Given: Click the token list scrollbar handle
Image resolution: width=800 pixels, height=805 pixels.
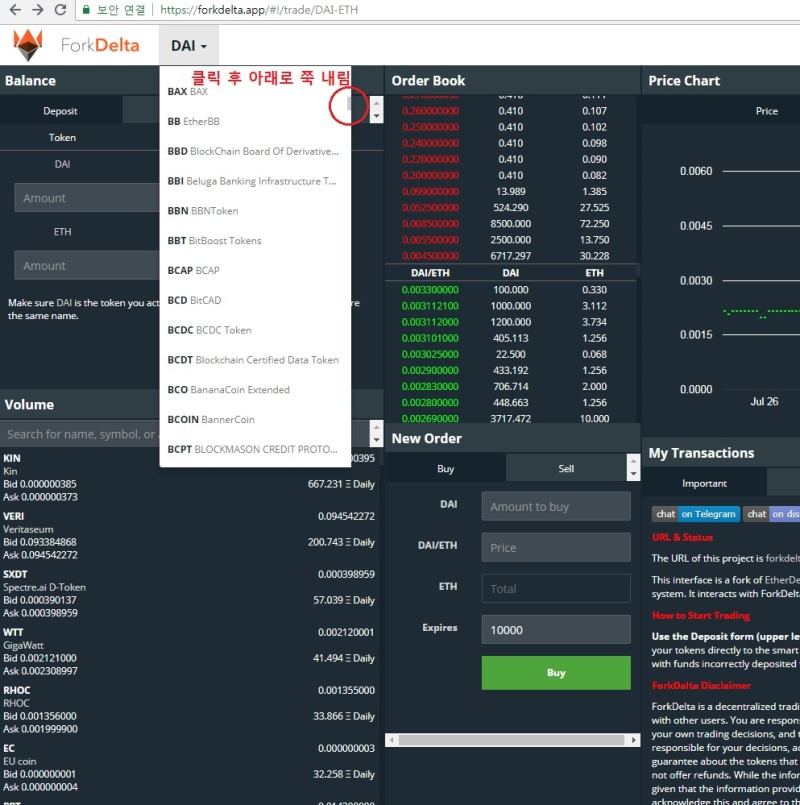Looking at the screenshot, I should coord(349,103).
